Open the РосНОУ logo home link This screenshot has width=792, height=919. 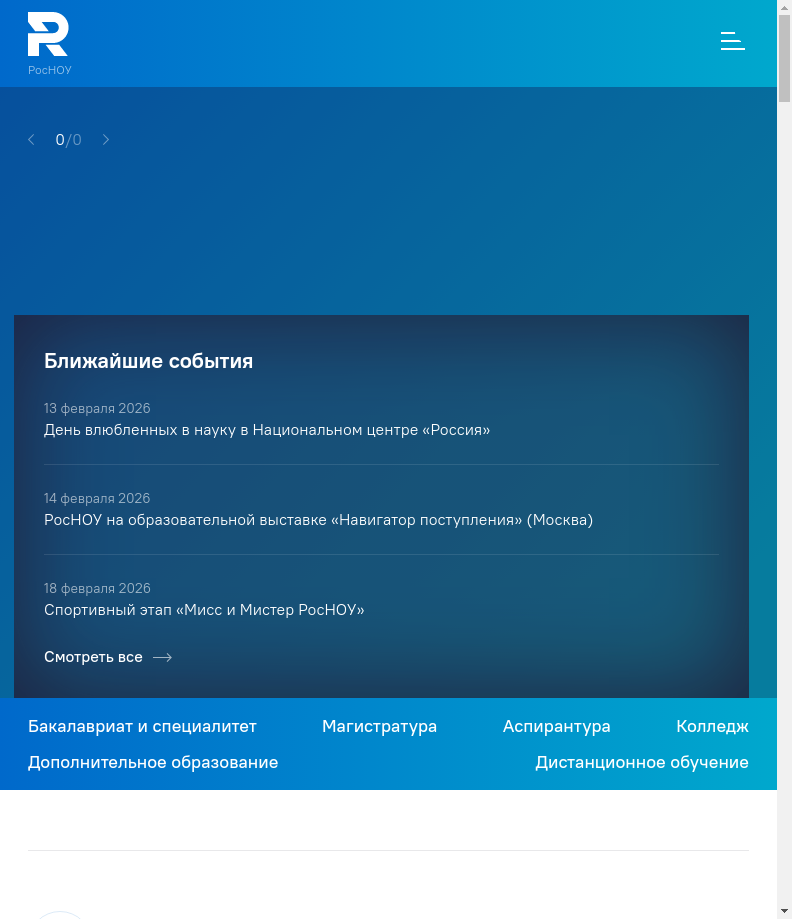tap(49, 44)
